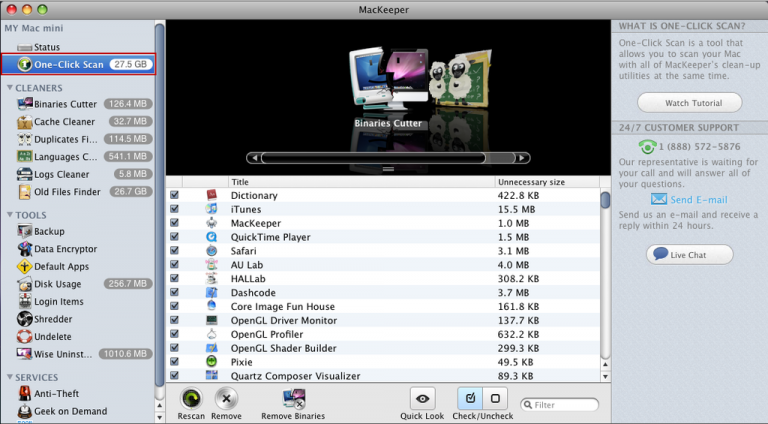
Task: Click the Send E-mail link
Action: tap(698, 200)
